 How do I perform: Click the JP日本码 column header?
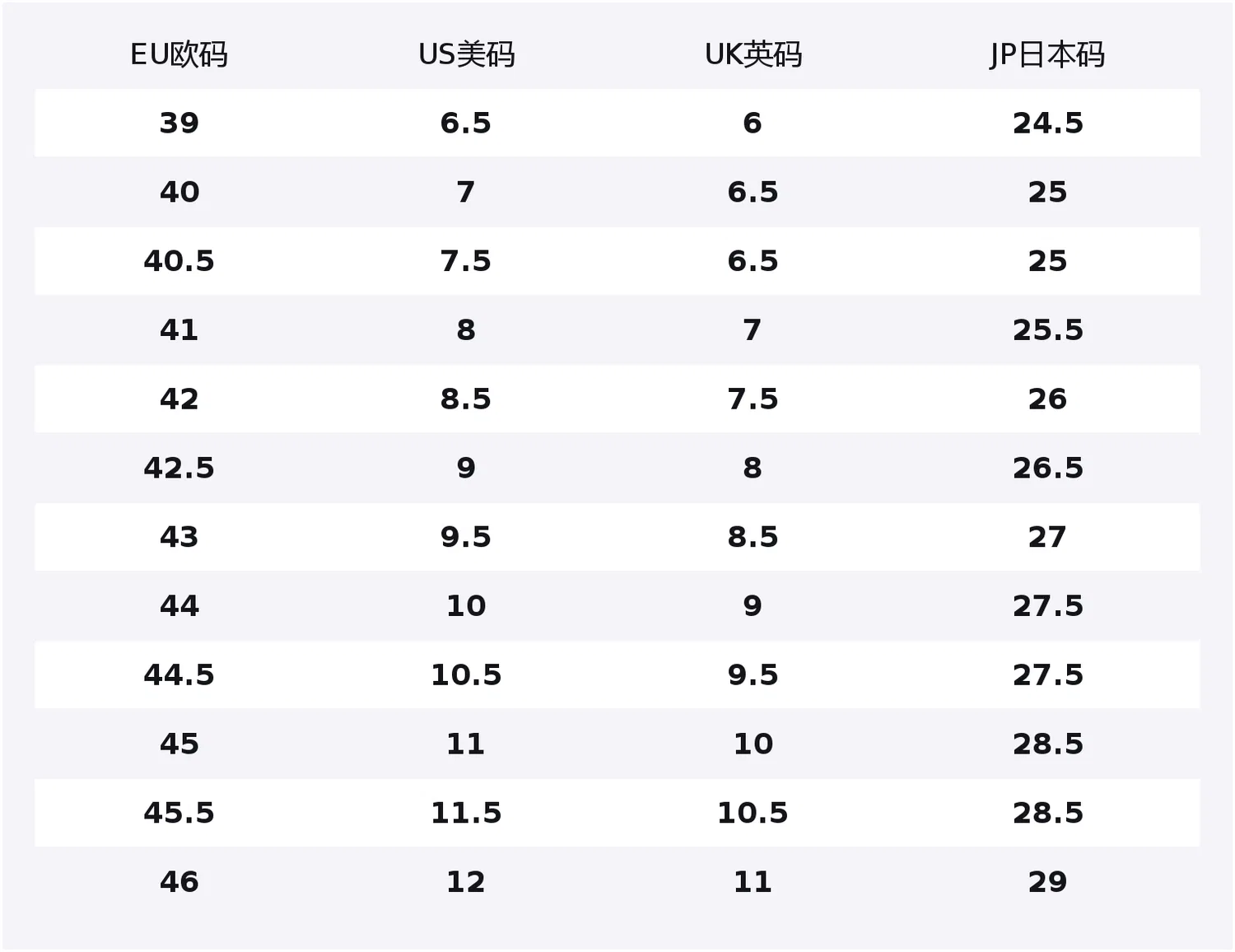coord(1047,54)
